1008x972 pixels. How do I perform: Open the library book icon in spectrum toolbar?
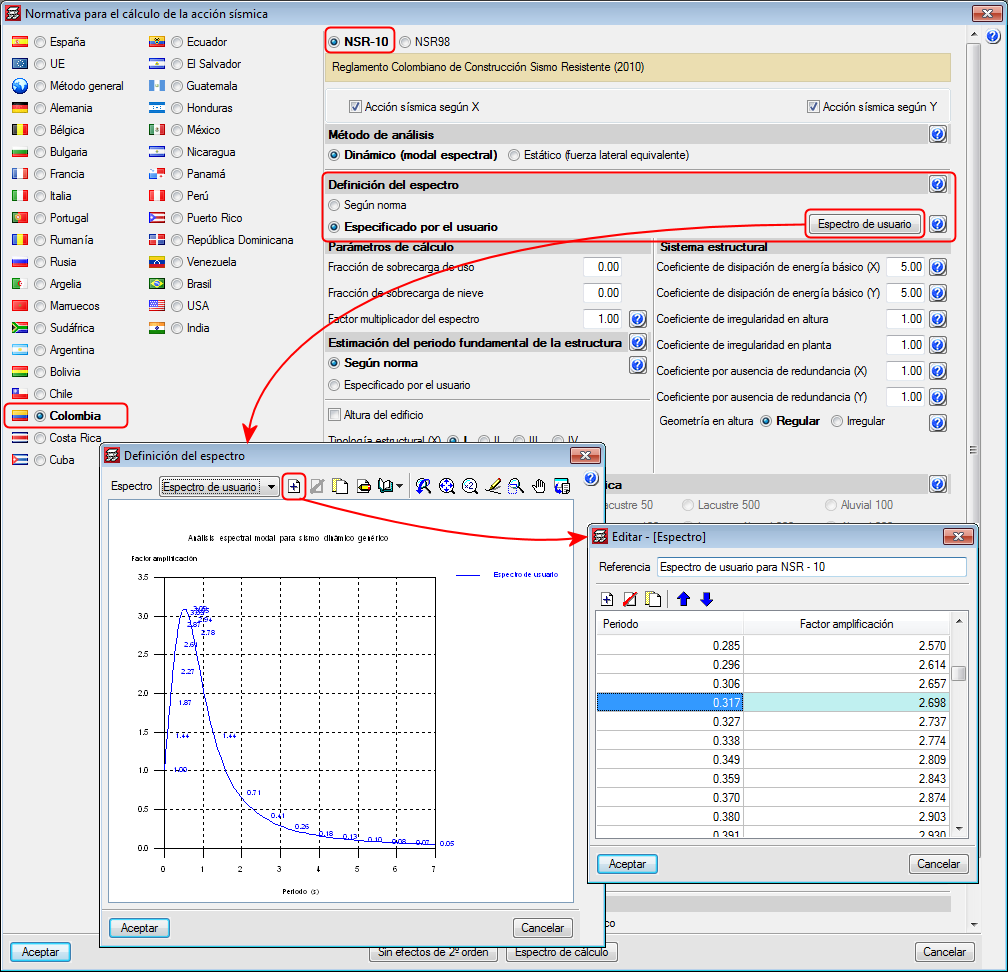[x=386, y=487]
